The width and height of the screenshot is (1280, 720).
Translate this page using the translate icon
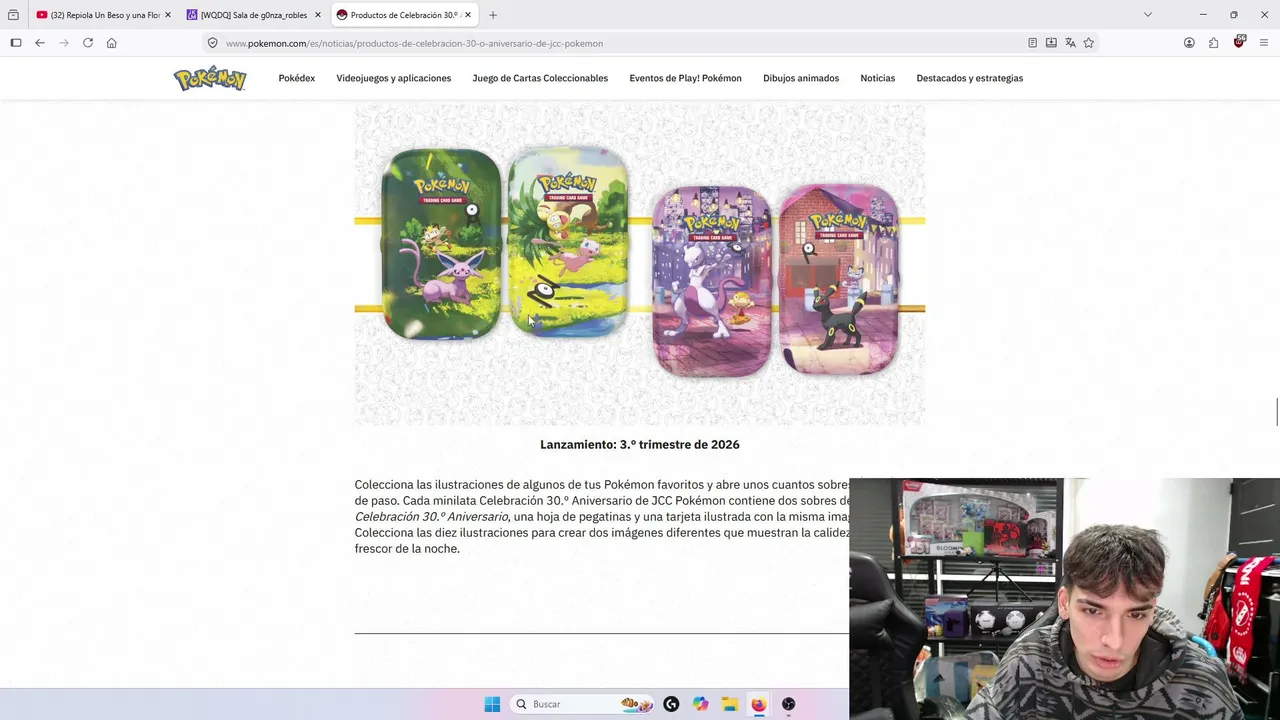(1070, 43)
